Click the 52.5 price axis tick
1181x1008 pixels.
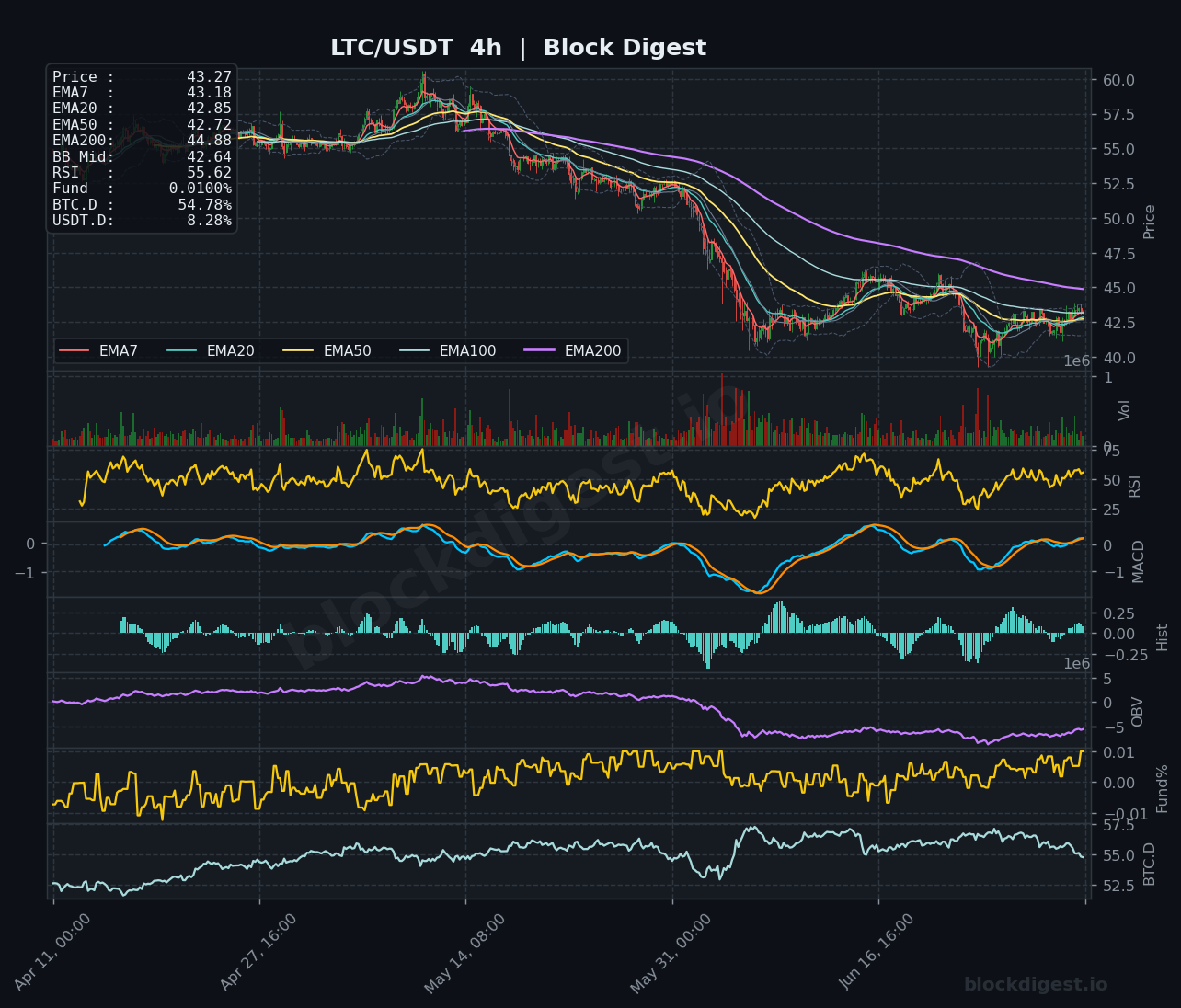point(1118,184)
